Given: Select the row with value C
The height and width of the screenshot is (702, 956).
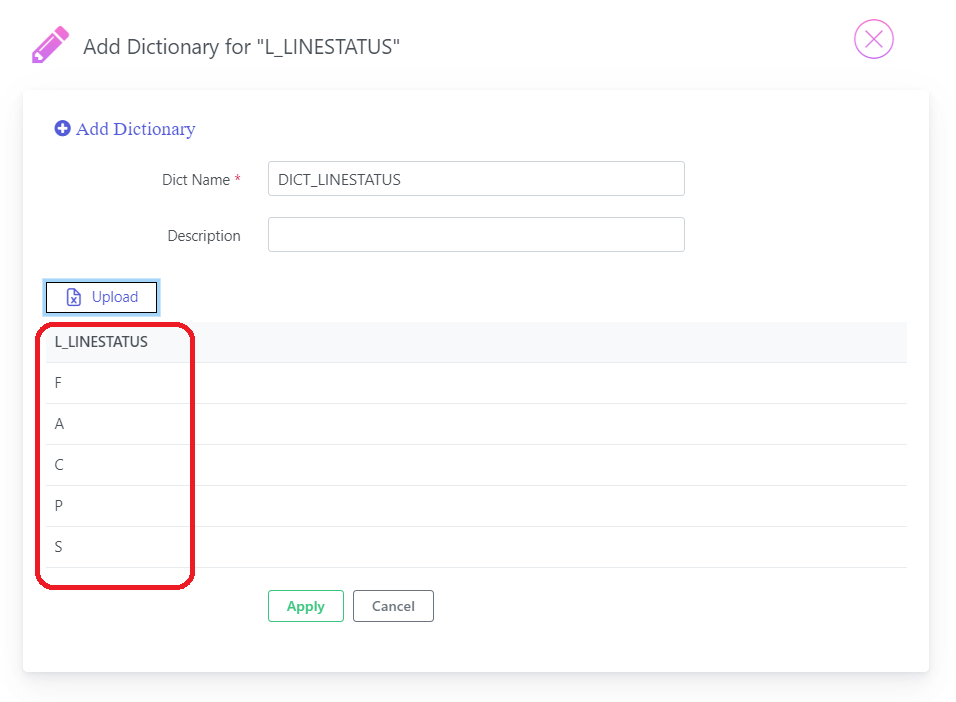Looking at the screenshot, I should (476, 465).
